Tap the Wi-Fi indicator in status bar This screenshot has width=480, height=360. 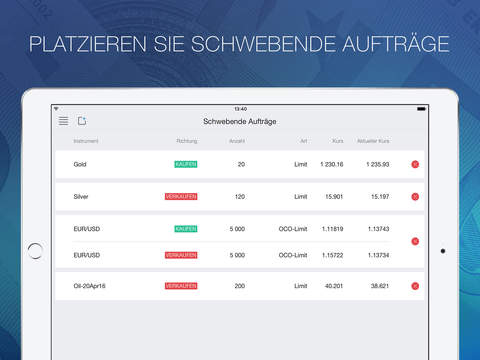[56, 109]
